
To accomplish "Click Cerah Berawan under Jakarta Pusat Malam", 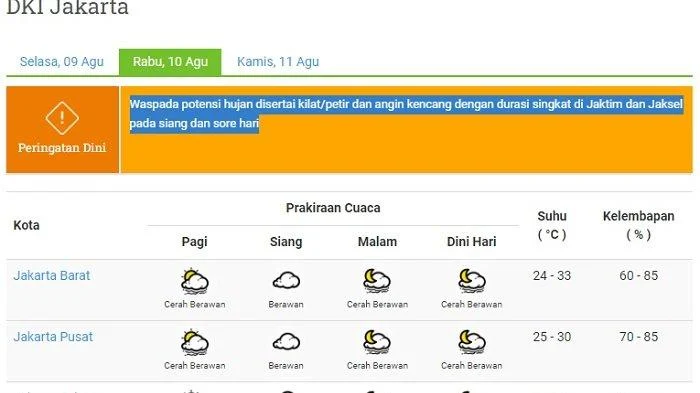I will click(x=377, y=365).
